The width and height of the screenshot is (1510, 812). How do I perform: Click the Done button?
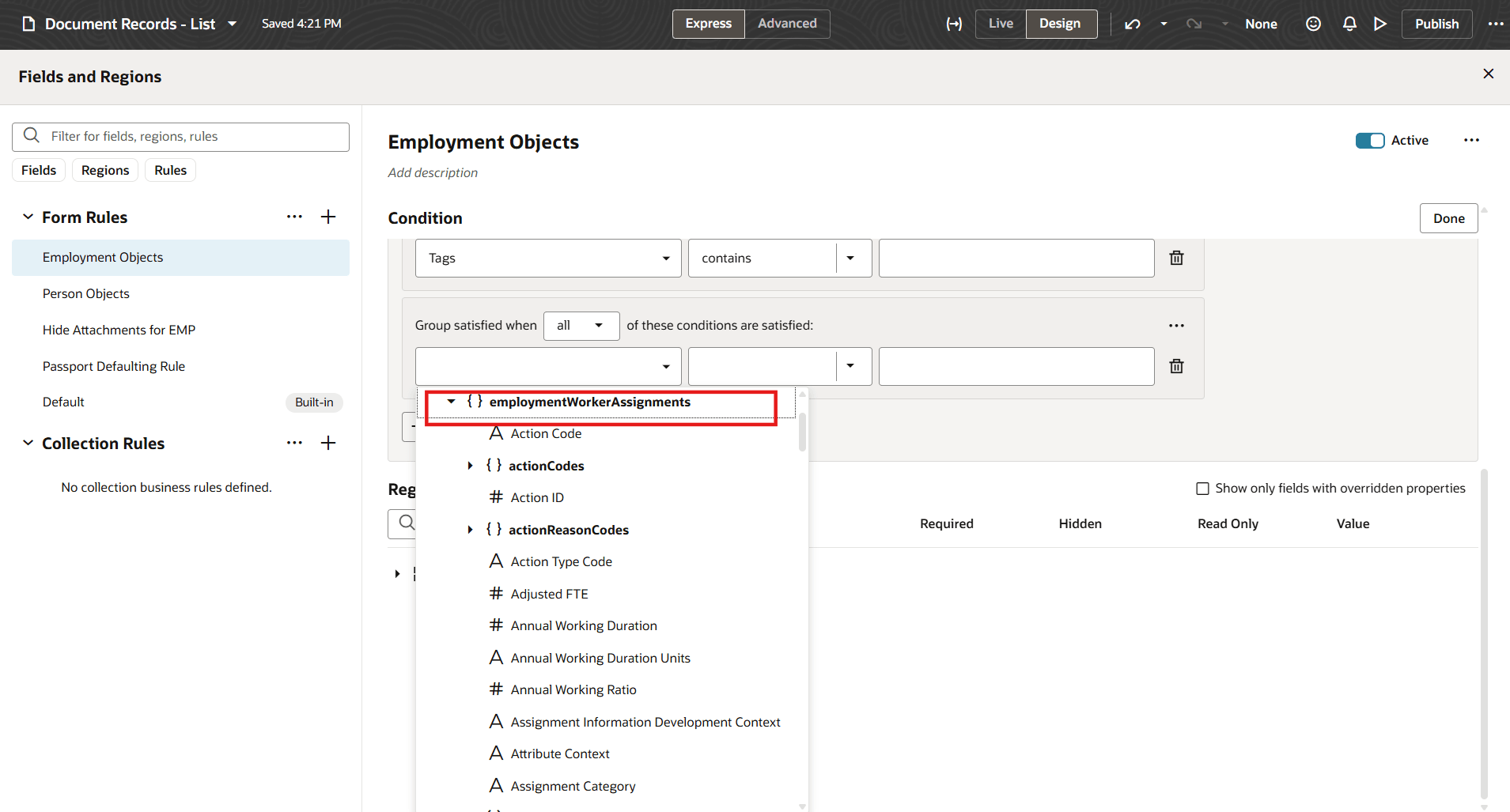[1448, 218]
